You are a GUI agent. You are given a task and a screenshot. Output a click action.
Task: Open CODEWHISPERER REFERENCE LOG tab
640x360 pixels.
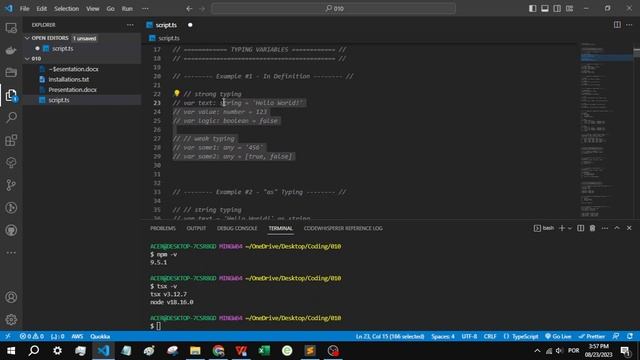(343, 228)
